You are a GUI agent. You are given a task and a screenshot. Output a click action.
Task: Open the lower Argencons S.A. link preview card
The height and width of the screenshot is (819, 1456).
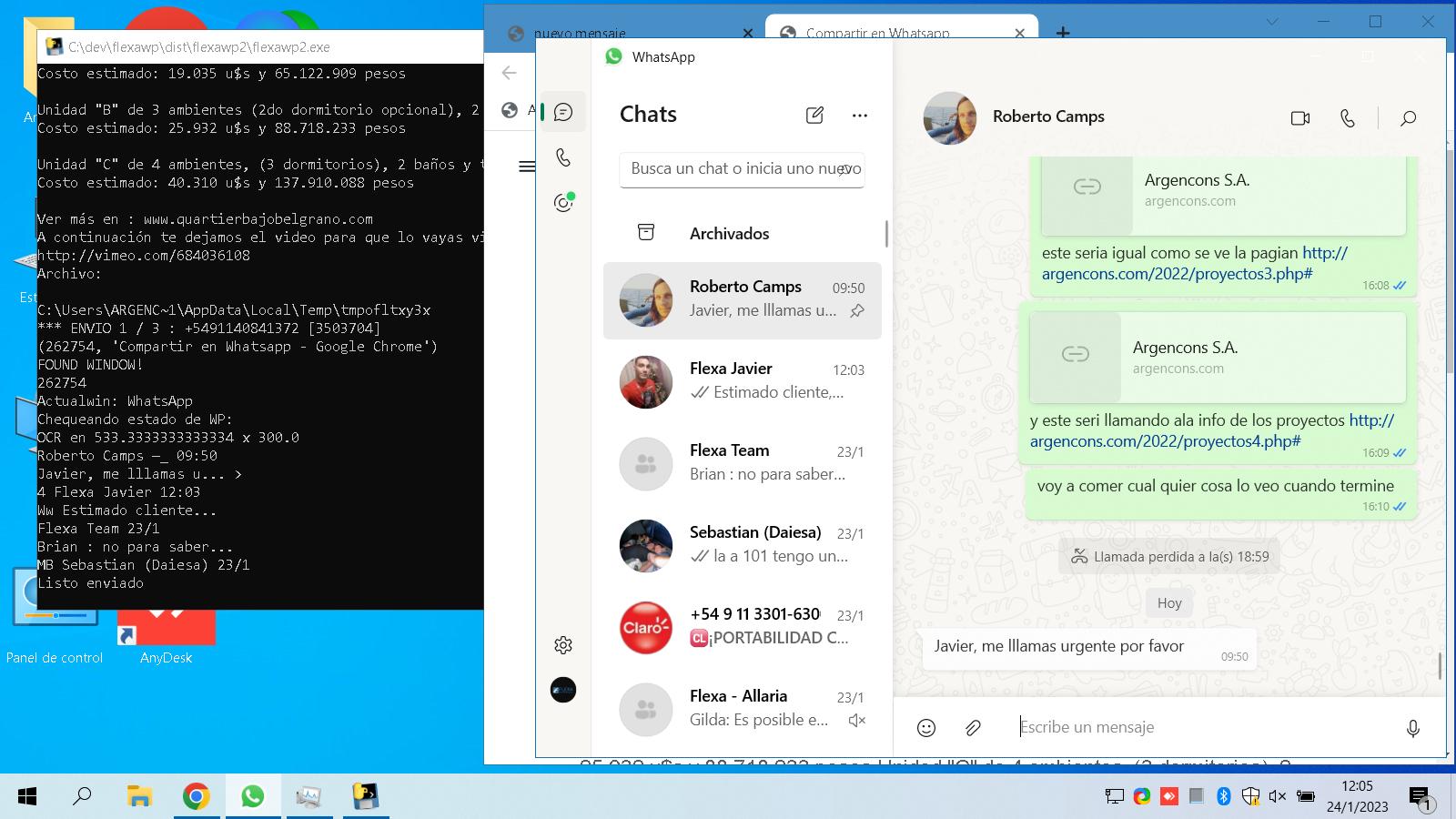tap(1218, 357)
